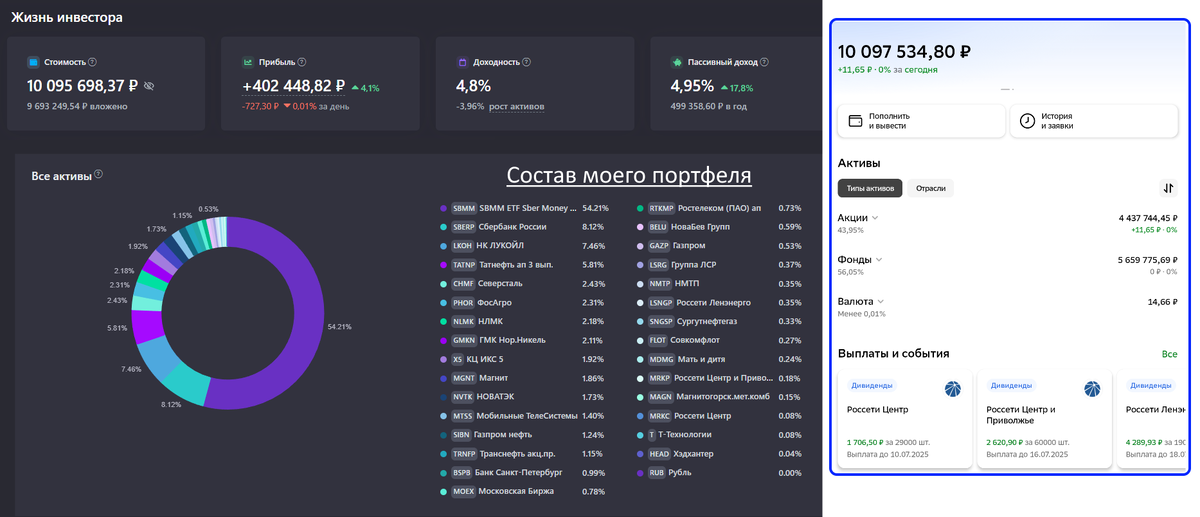This screenshot has width=1200, height=517.
Task: Click the purple calendar icon beside Доходность
Action: click(462, 62)
